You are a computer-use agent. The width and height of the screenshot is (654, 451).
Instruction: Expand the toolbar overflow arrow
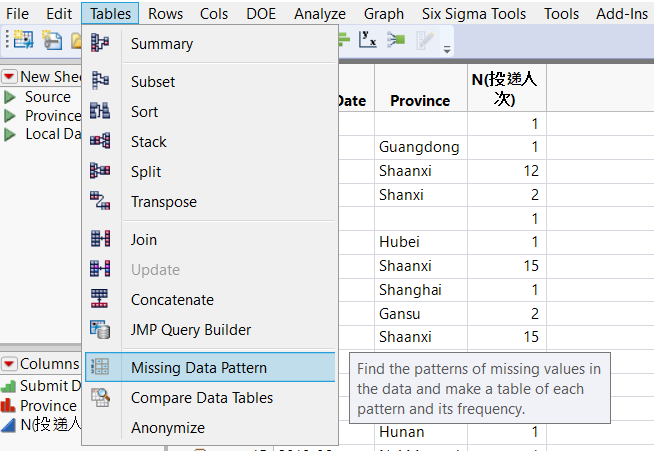(446, 48)
